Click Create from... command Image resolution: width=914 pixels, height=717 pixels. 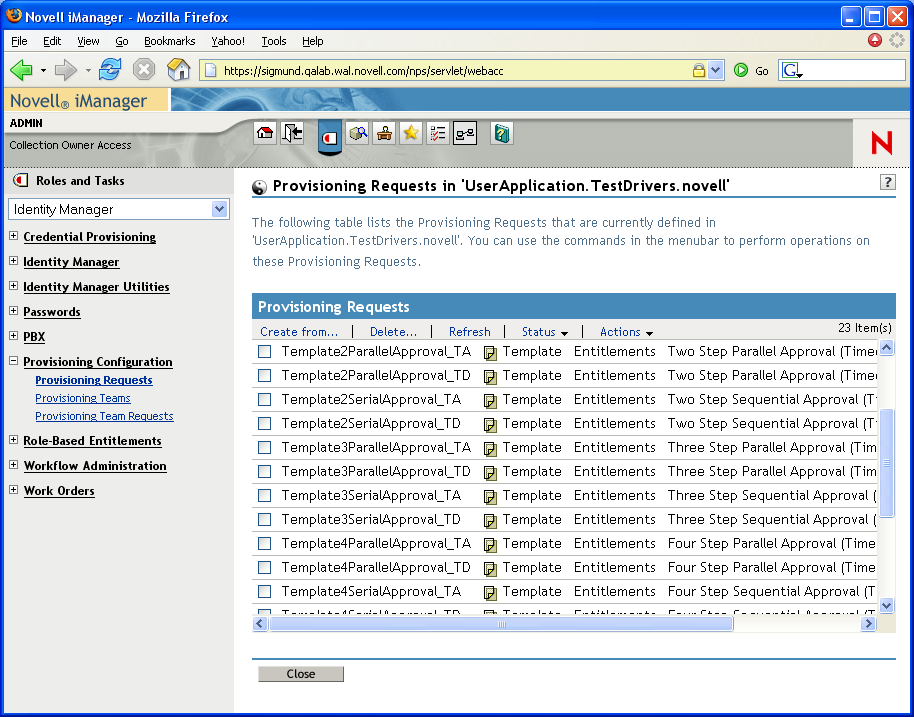point(299,332)
